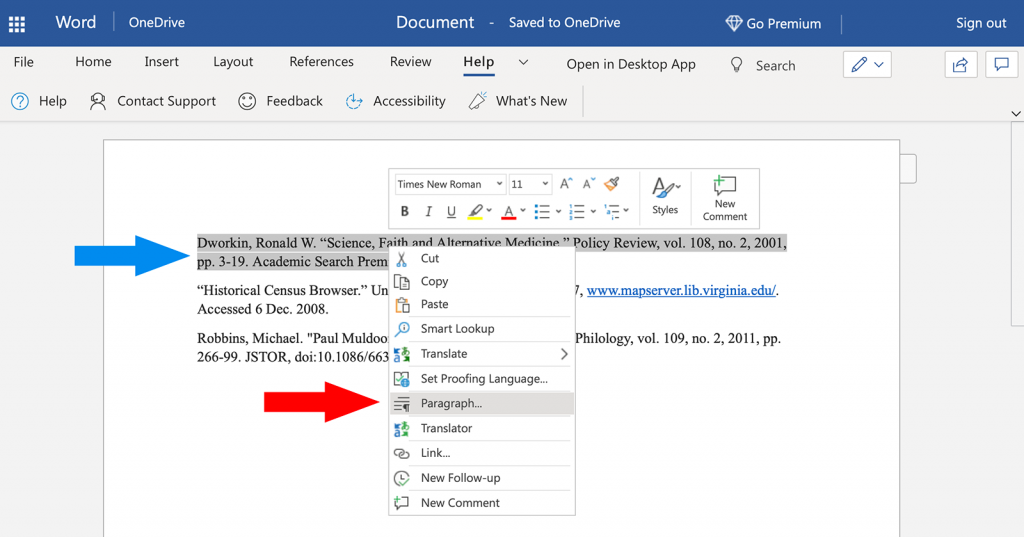Open the app launcher waffle icon
This screenshot has height=537, width=1024.
tap(17, 23)
